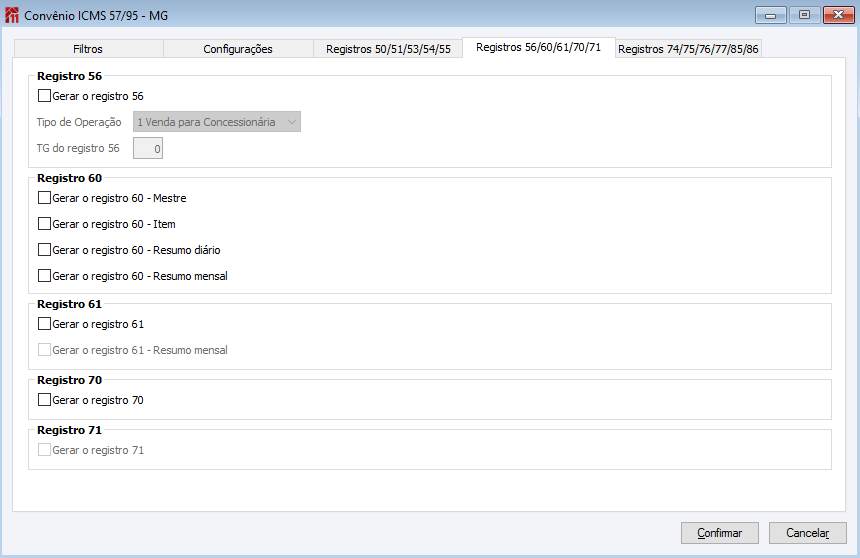Click the window title Convênio ICMS 57/95 - MG
Viewport: 860px width, 558px height.
click(96, 15)
